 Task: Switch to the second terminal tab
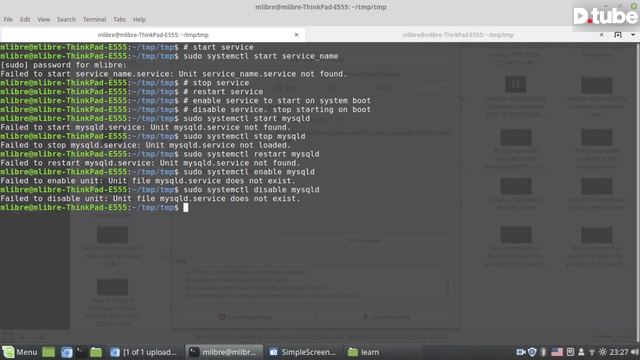pyautogui.click(x=458, y=35)
